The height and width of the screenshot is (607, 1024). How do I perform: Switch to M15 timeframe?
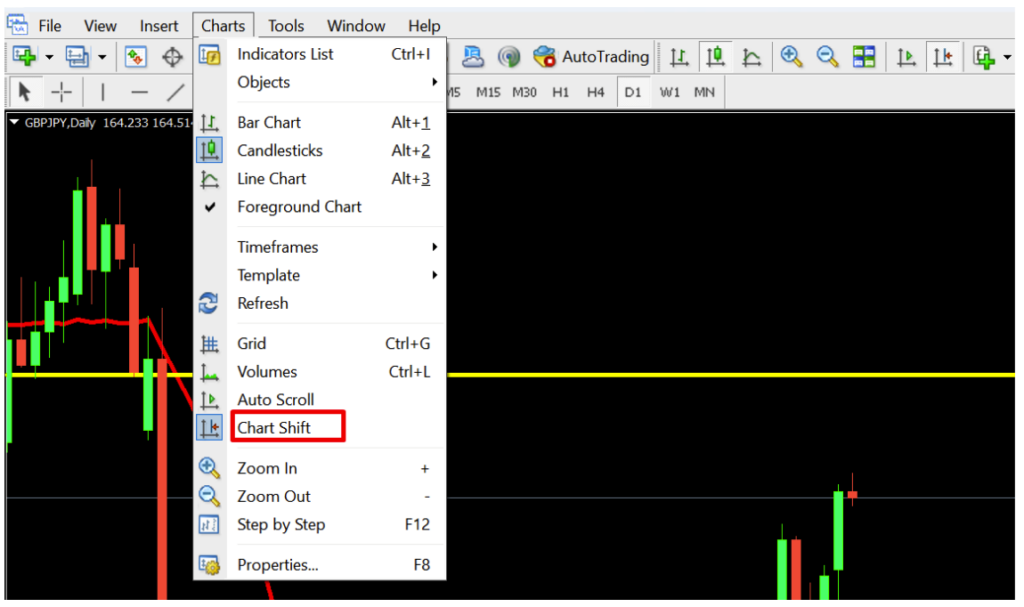(488, 92)
